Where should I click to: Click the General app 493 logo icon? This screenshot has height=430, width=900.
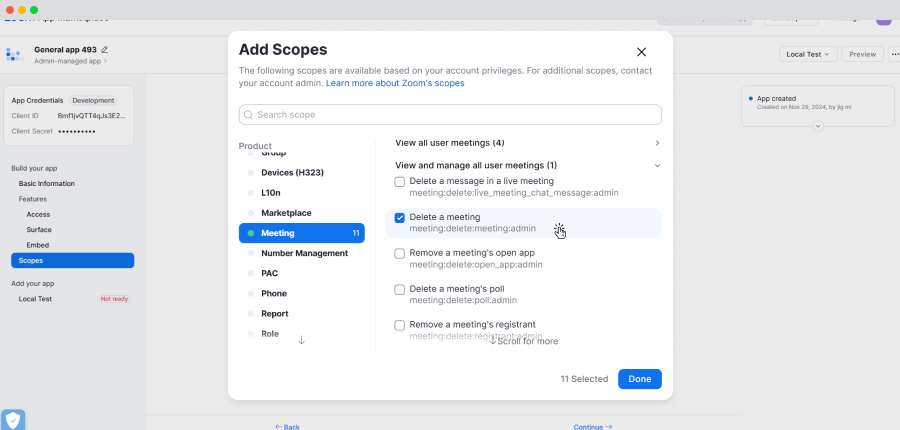coord(14,55)
